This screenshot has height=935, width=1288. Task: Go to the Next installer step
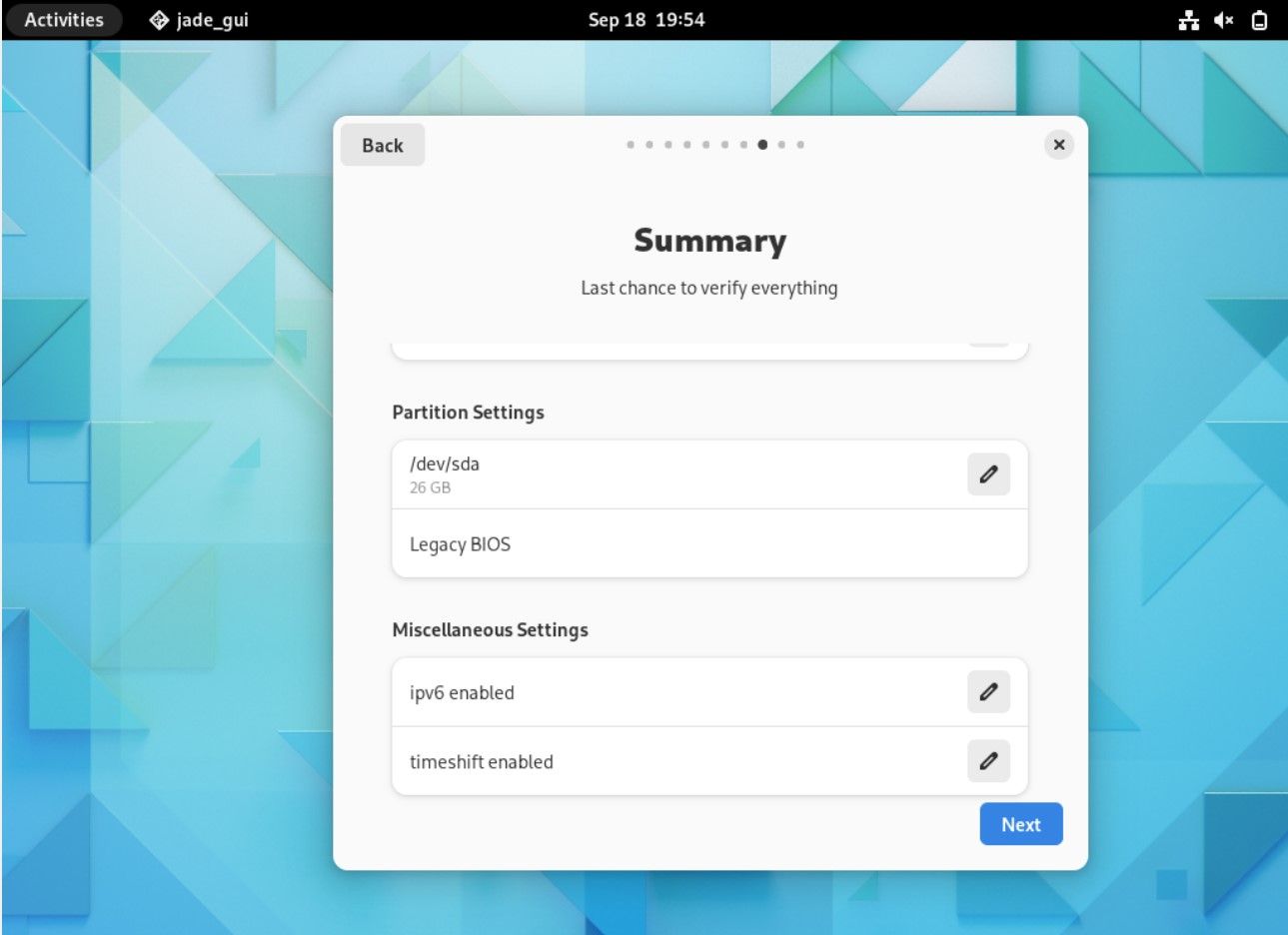click(1021, 824)
